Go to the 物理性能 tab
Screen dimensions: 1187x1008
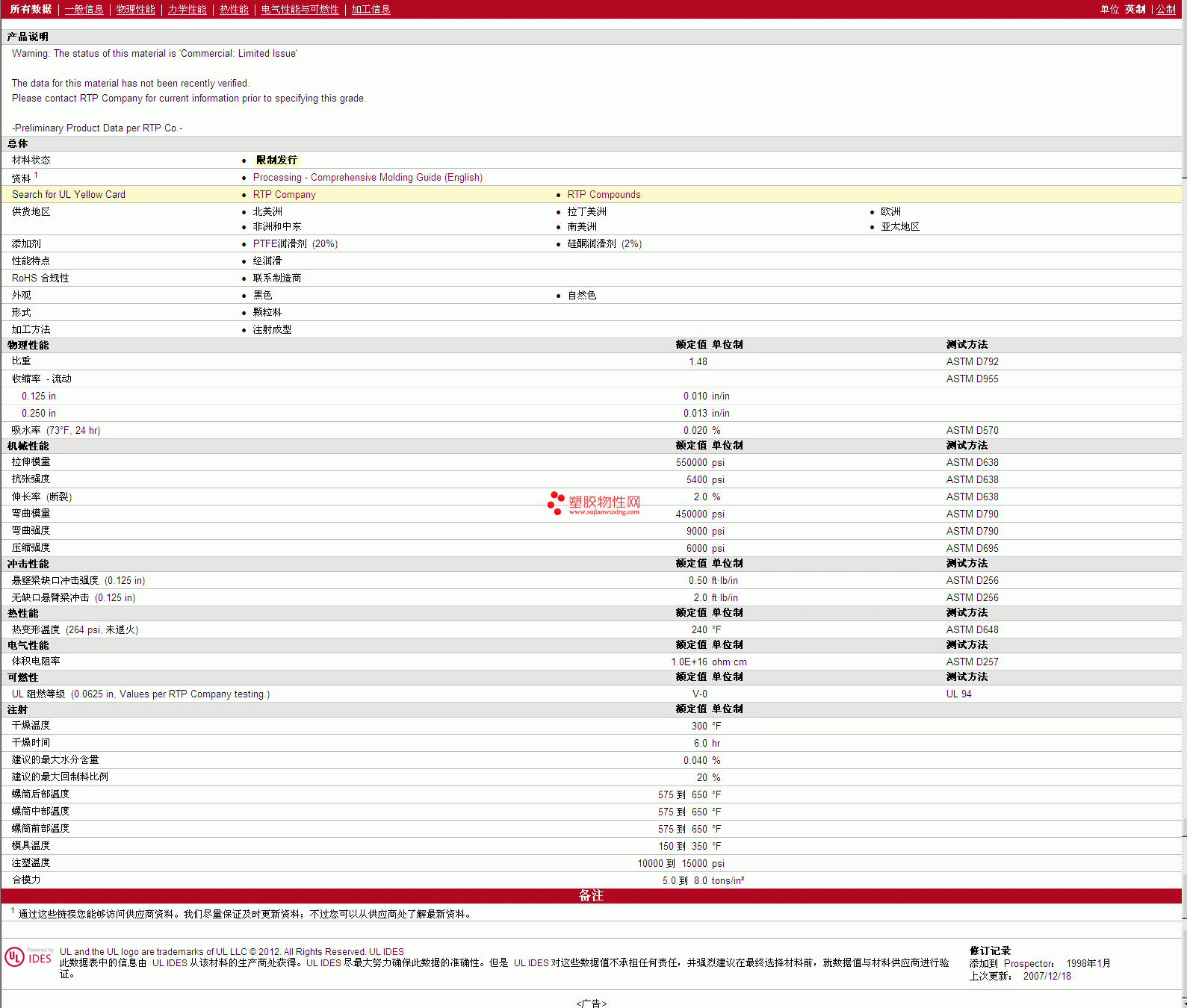click(135, 9)
